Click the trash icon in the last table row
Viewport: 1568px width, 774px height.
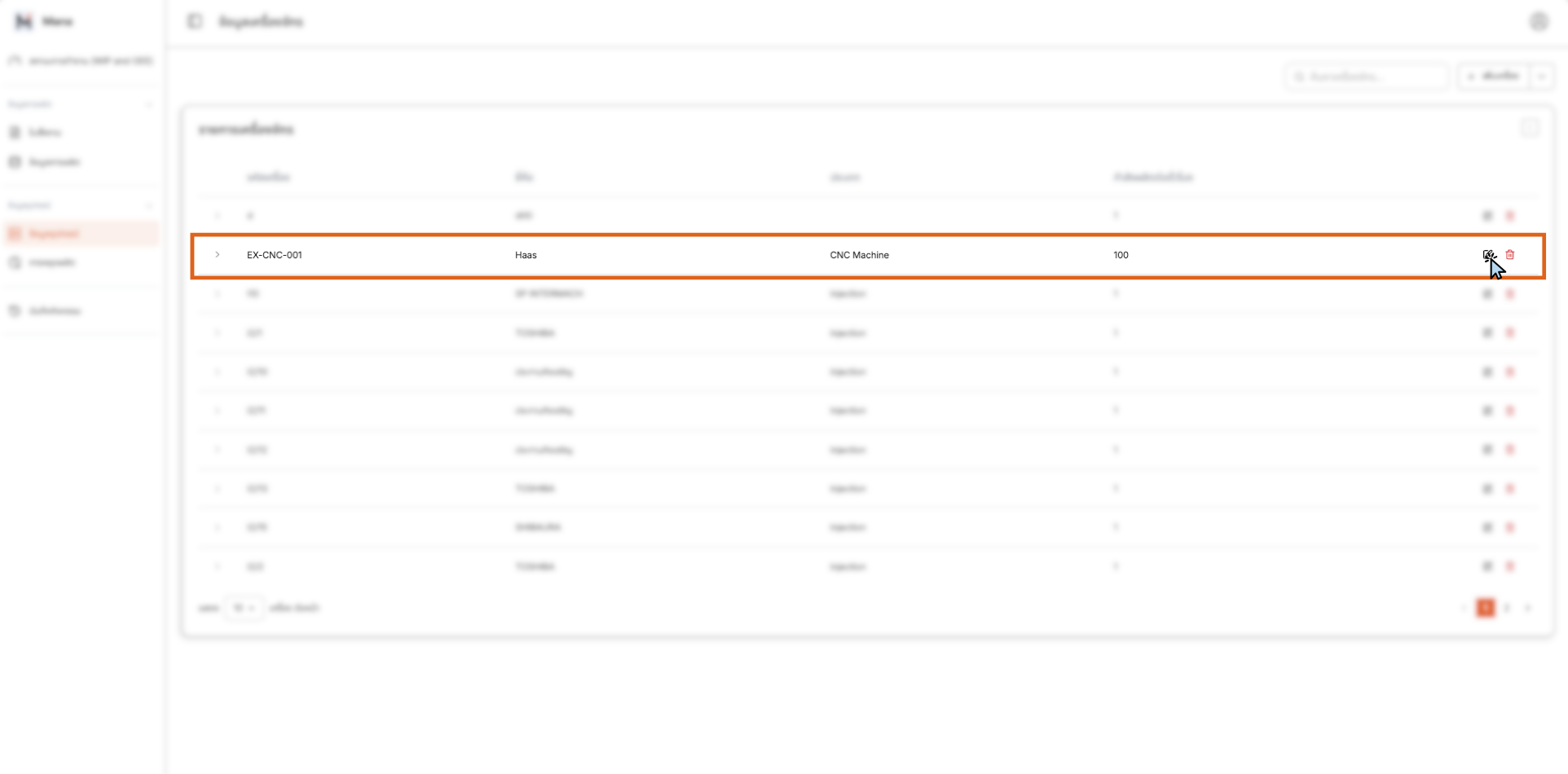pos(1509,566)
